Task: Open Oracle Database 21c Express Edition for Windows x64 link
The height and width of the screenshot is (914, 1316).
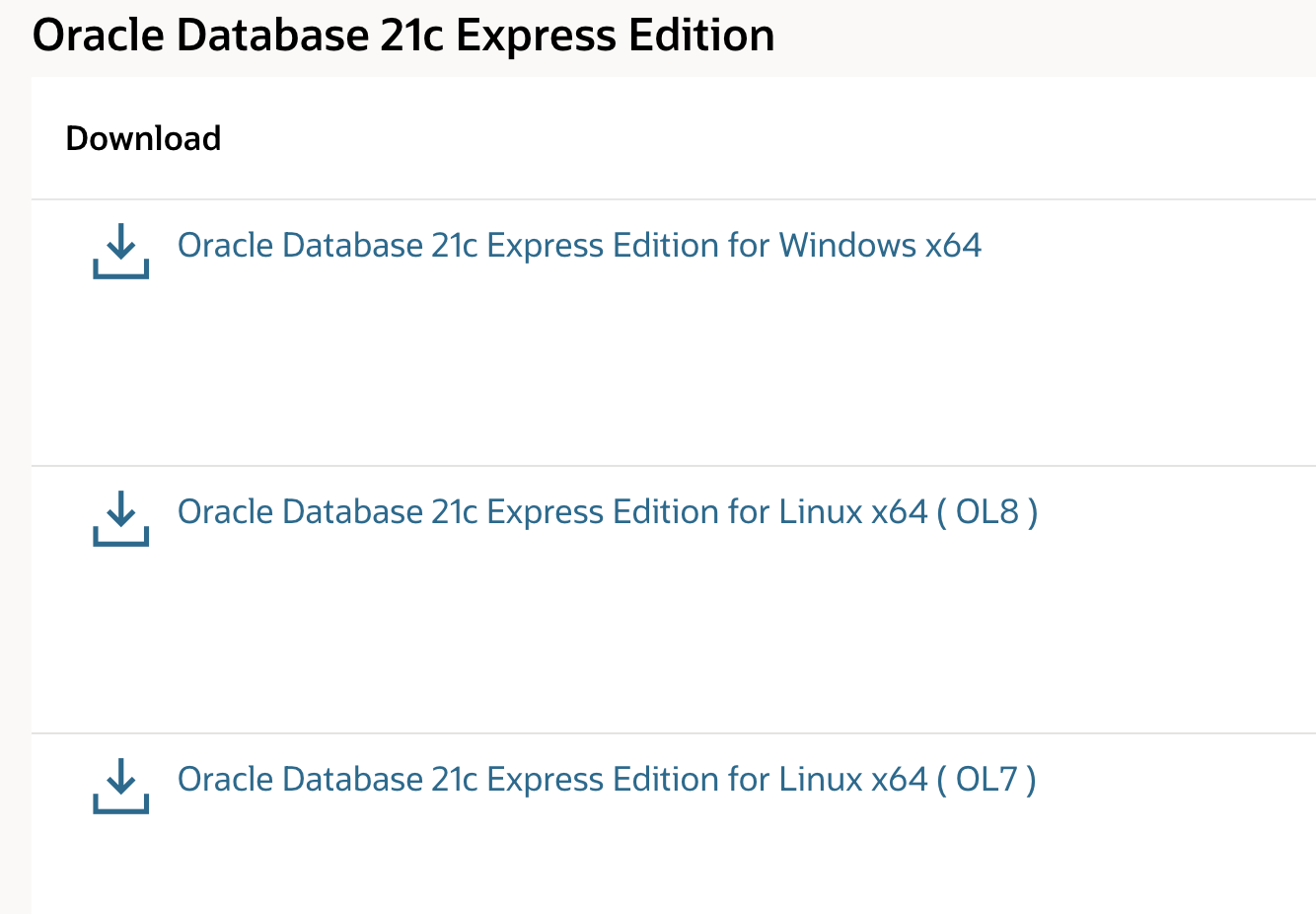Action: point(579,245)
